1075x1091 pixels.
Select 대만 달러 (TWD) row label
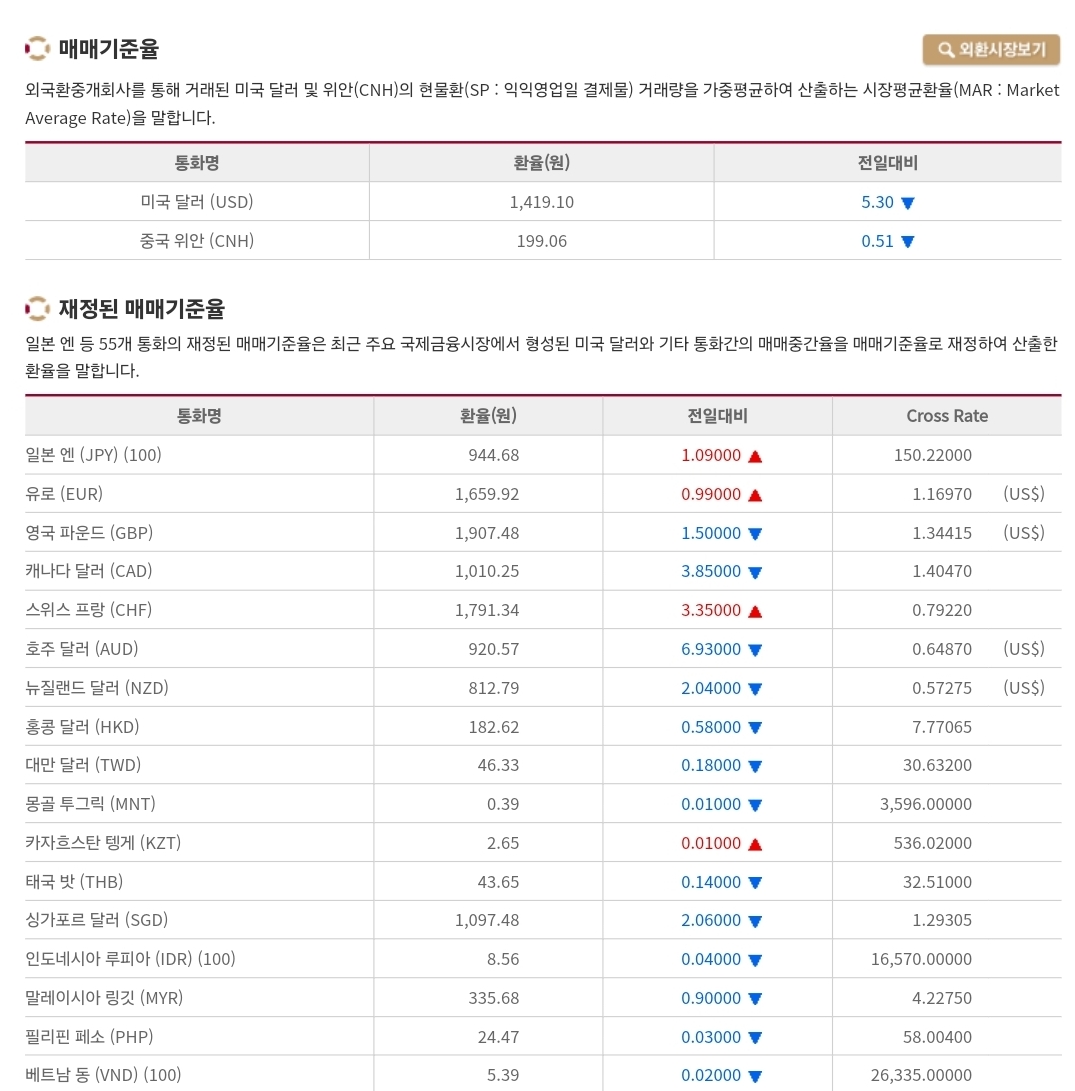83,765
